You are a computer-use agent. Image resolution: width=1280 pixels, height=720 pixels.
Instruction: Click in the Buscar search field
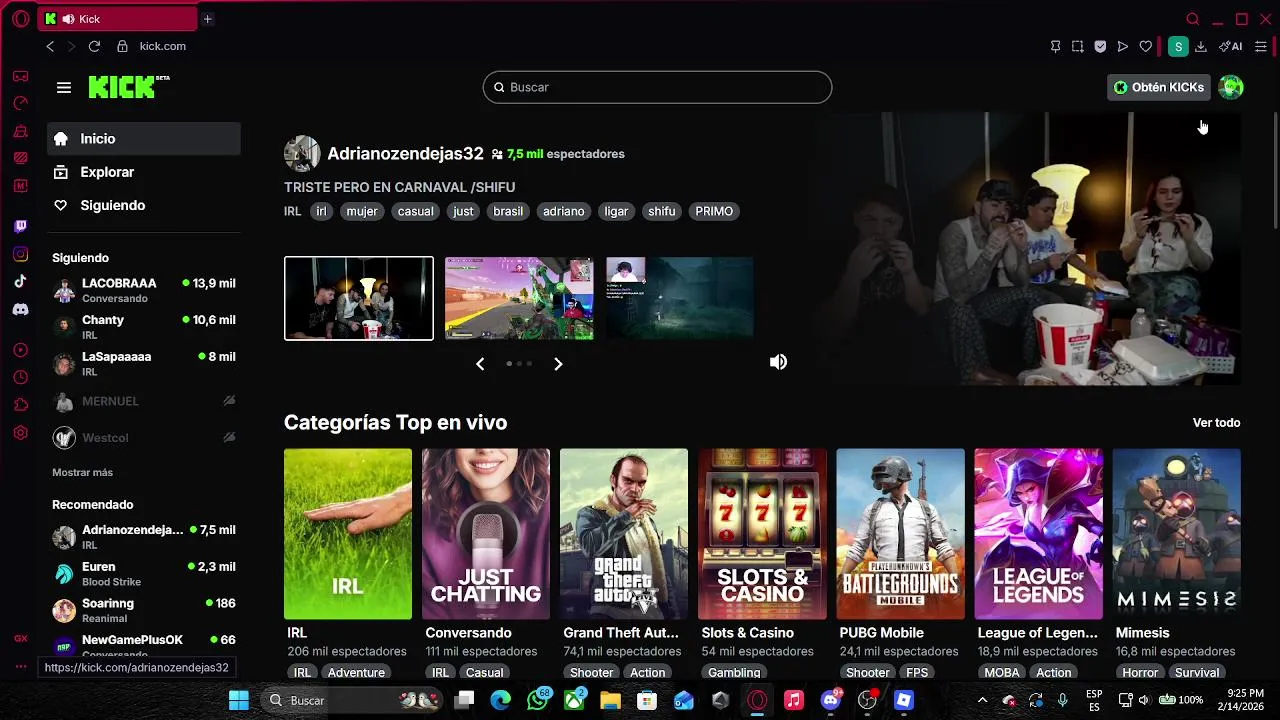[657, 87]
